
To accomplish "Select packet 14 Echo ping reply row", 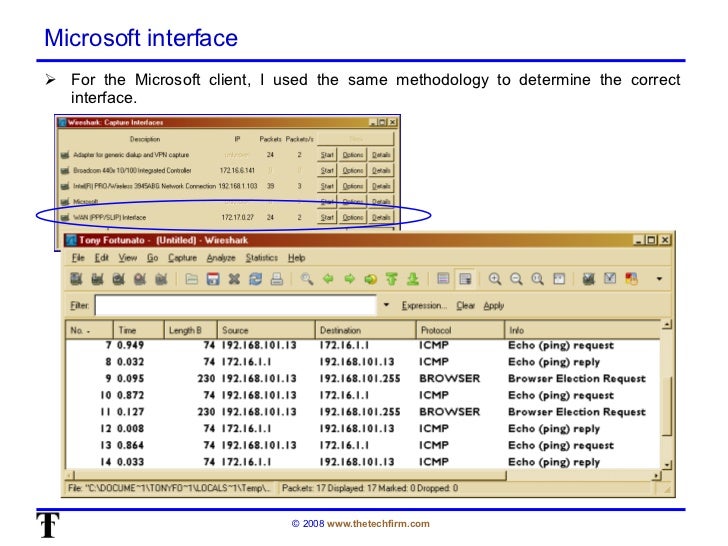I will pos(363,462).
